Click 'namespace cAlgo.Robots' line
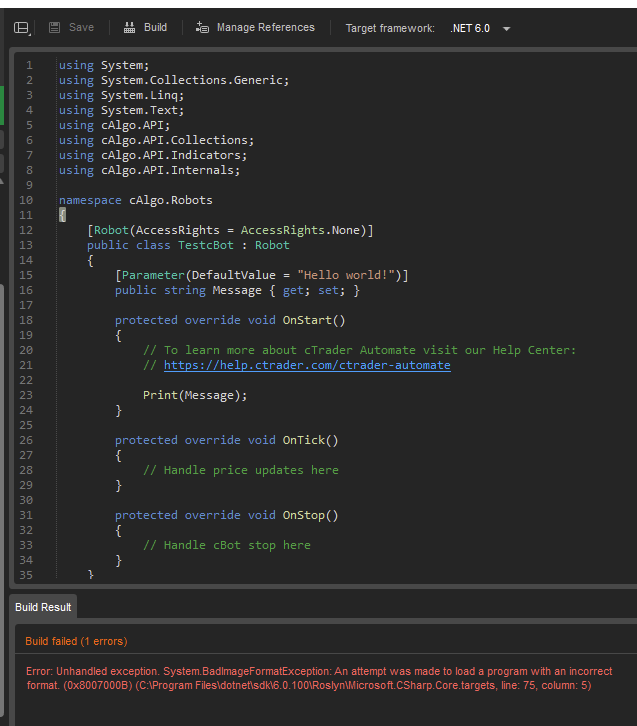This screenshot has height=726, width=637. [136, 200]
